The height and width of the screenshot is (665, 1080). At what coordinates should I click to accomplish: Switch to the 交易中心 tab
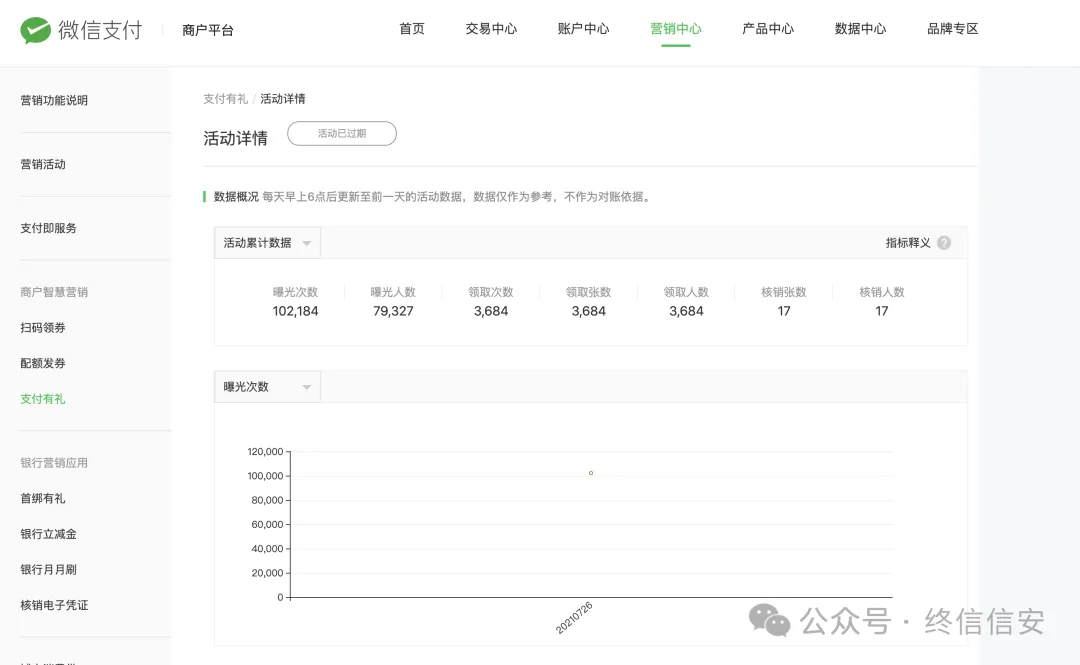click(x=490, y=29)
